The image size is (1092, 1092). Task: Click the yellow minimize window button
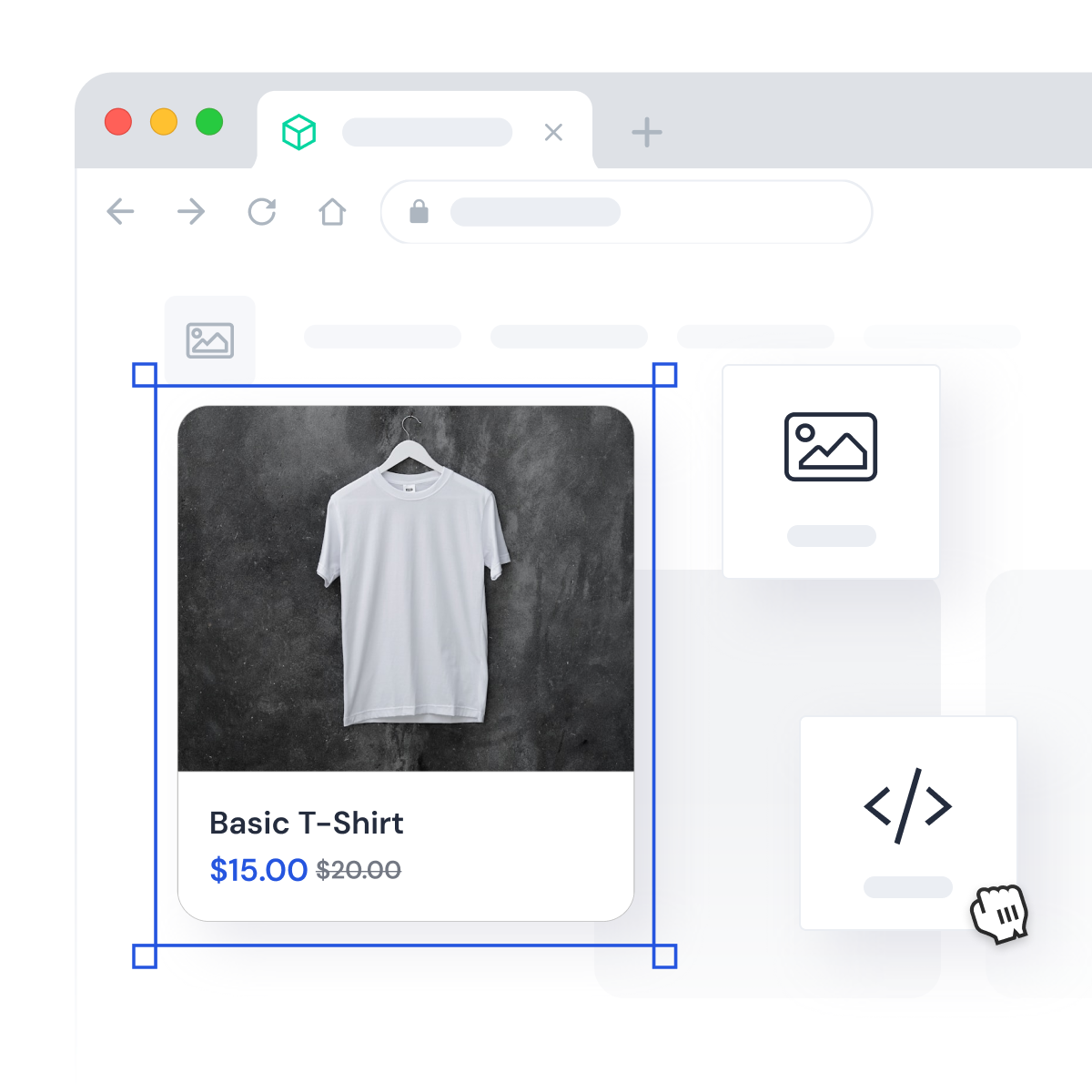164,121
